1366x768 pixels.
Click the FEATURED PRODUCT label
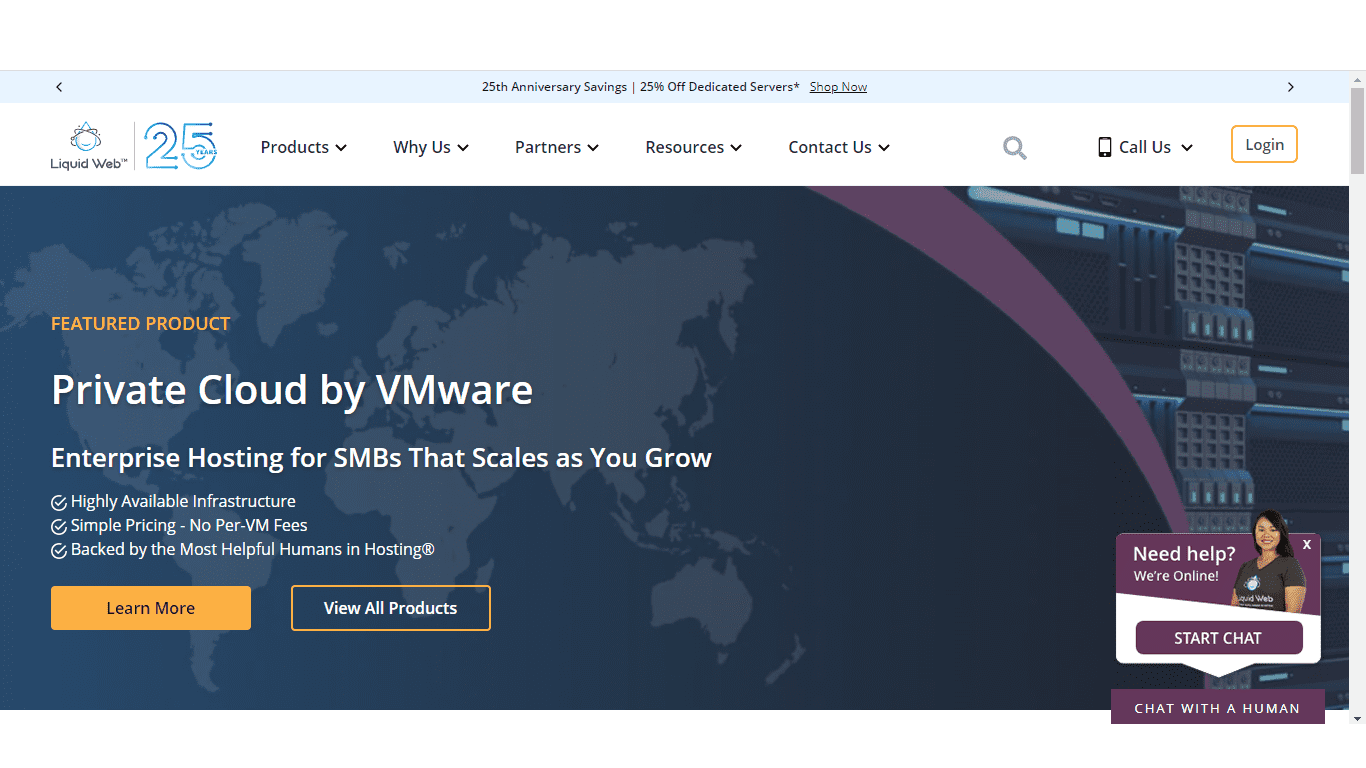(x=141, y=324)
